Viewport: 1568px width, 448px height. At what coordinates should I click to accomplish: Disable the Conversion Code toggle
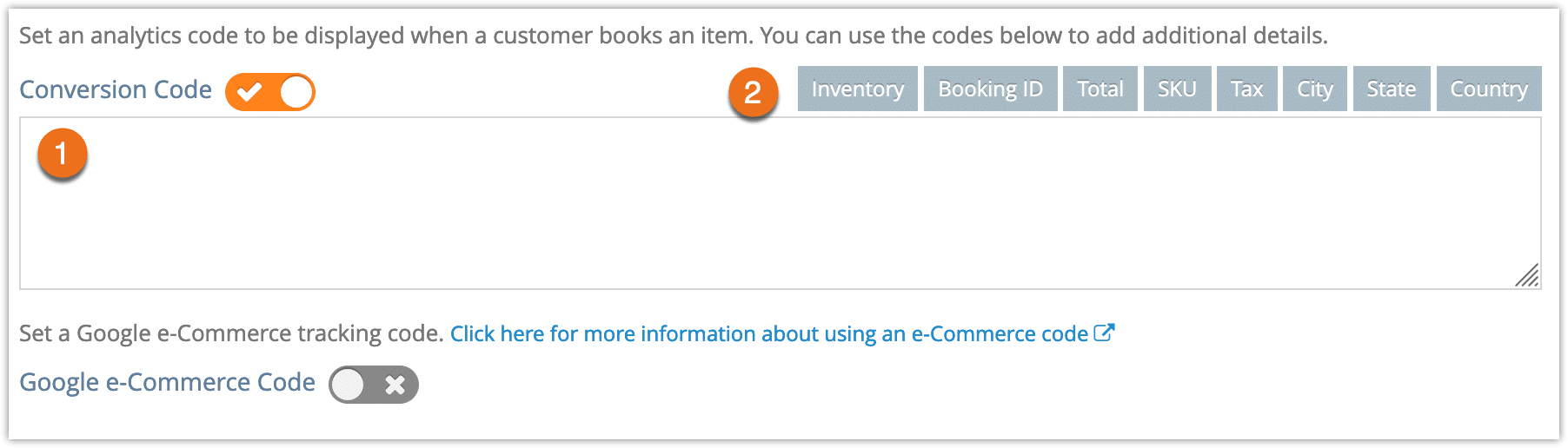(270, 92)
